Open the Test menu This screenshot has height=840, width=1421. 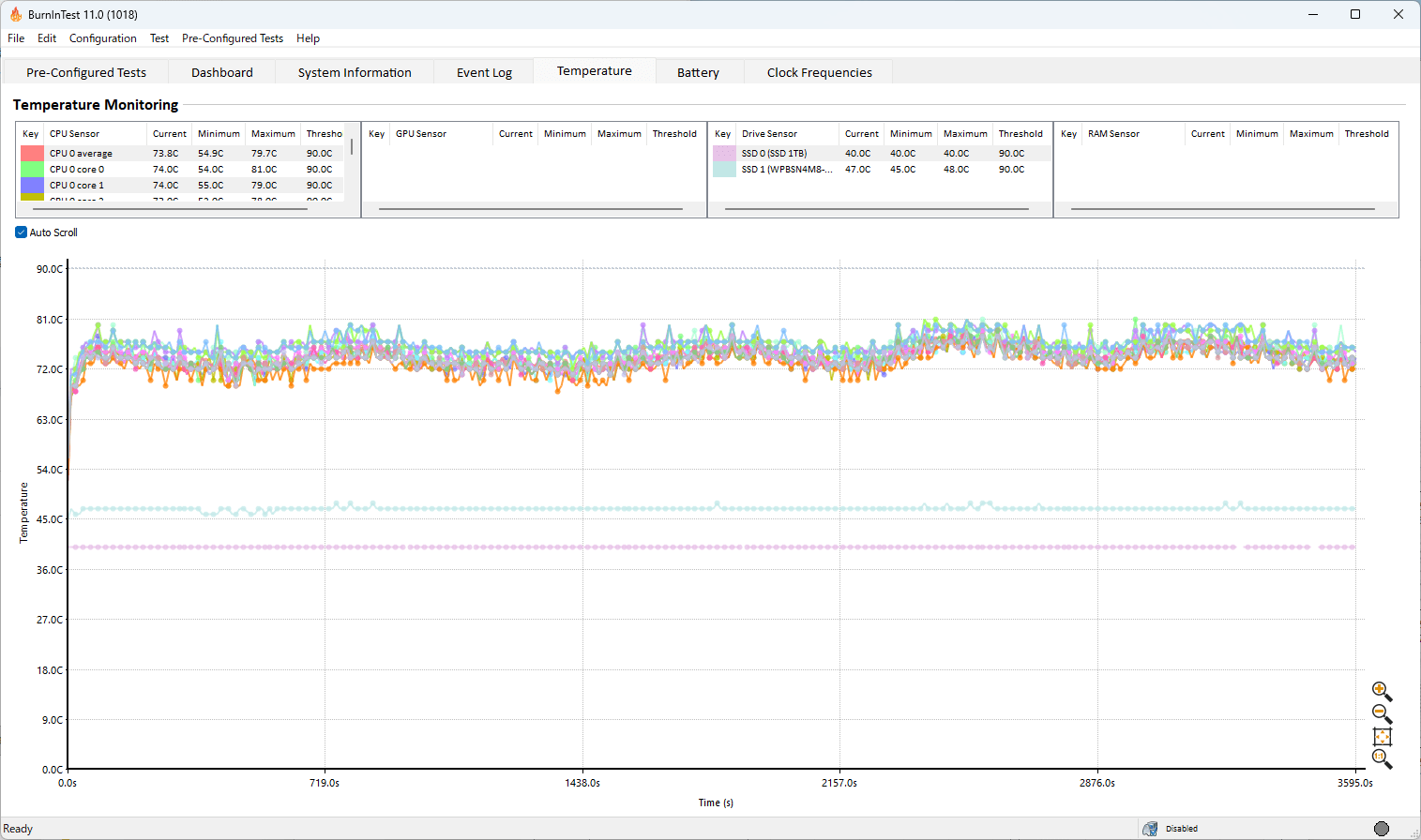point(159,38)
